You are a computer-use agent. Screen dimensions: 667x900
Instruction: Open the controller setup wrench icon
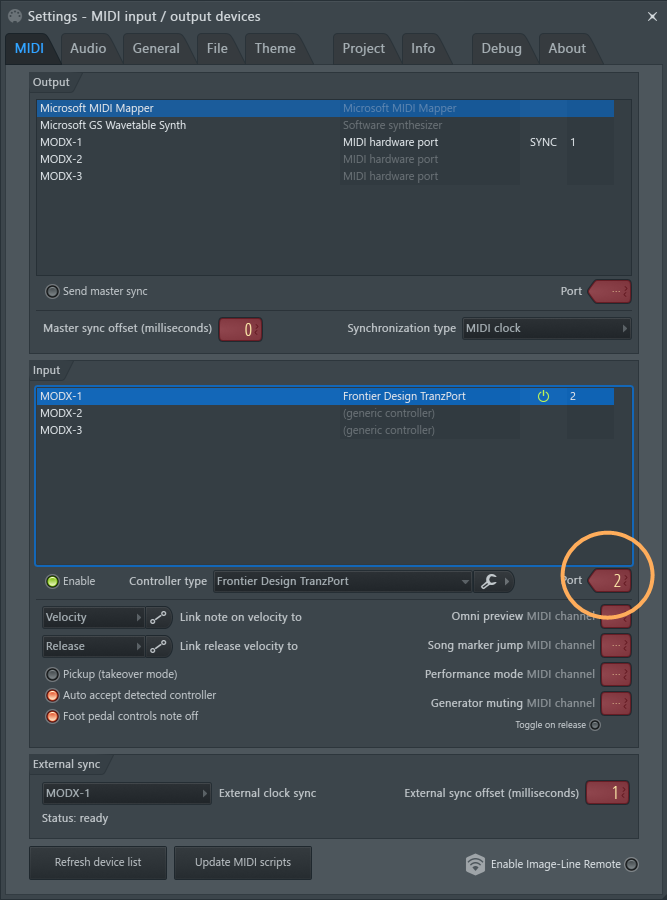(x=488, y=581)
